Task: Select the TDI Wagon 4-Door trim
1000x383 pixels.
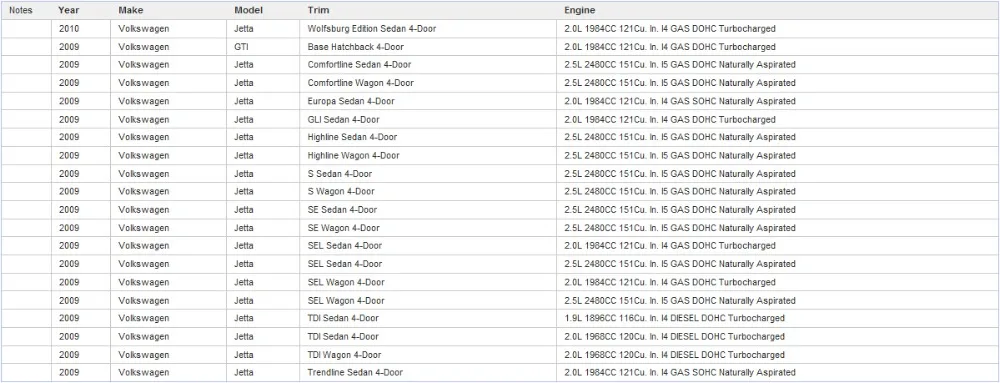Action: pyautogui.click(x=344, y=354)
